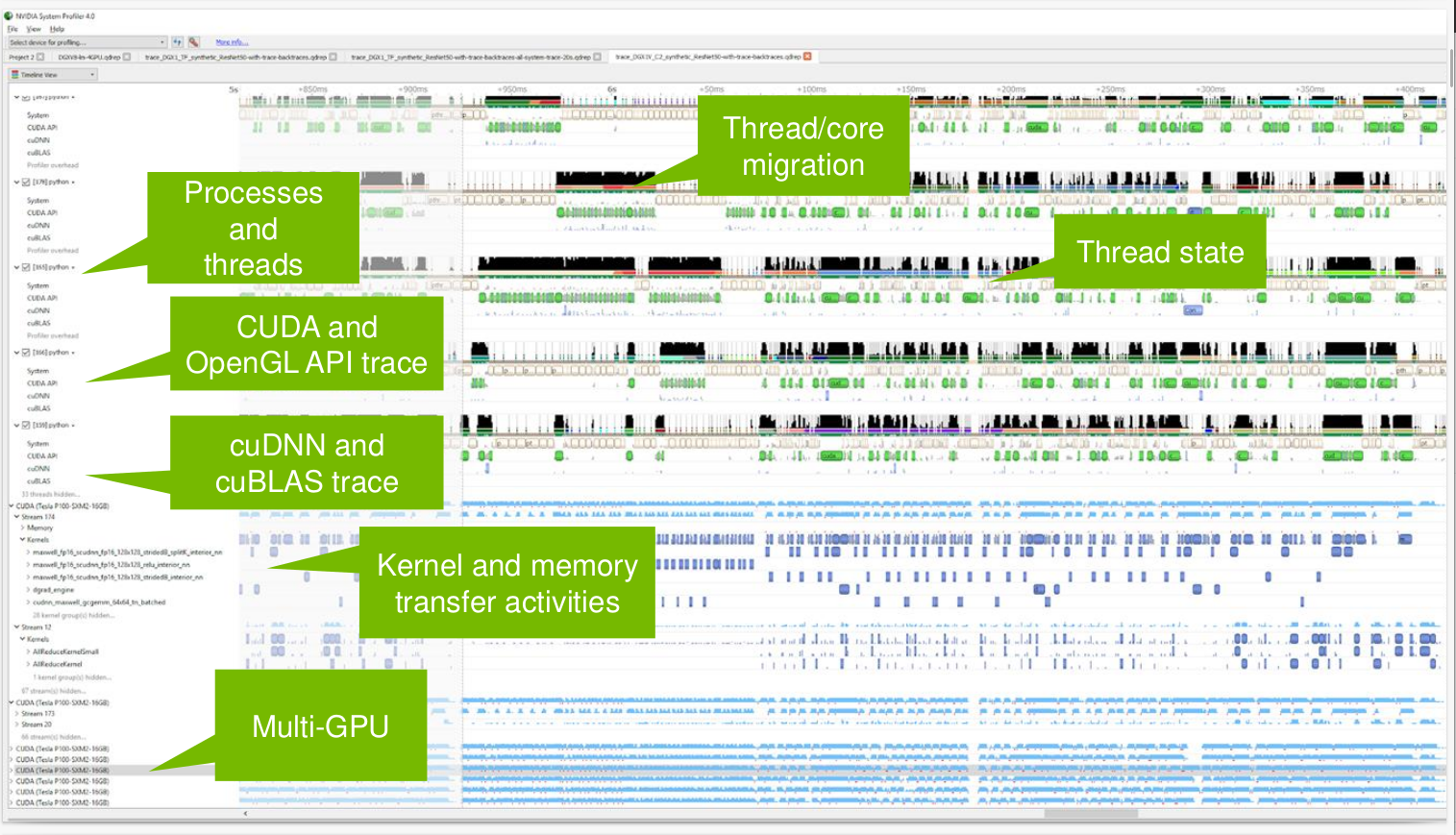Toggle the [159] python process checkbox
This screenshot has width=1456, height=835.
pos(26,425)
